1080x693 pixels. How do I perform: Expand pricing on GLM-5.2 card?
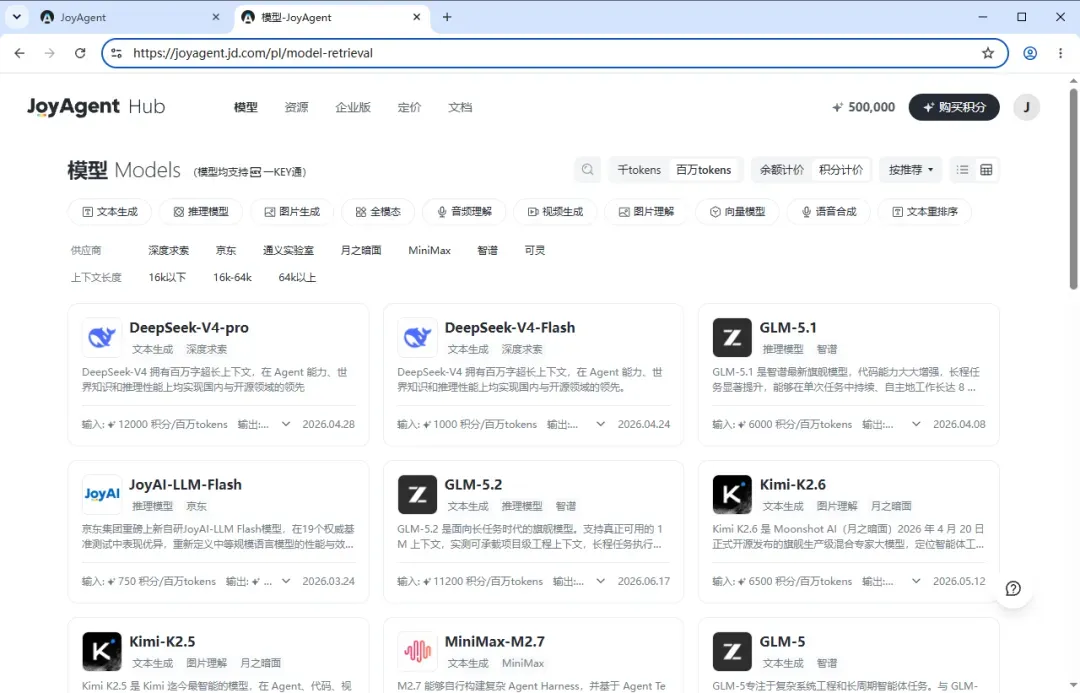click(x=601, y=581)
